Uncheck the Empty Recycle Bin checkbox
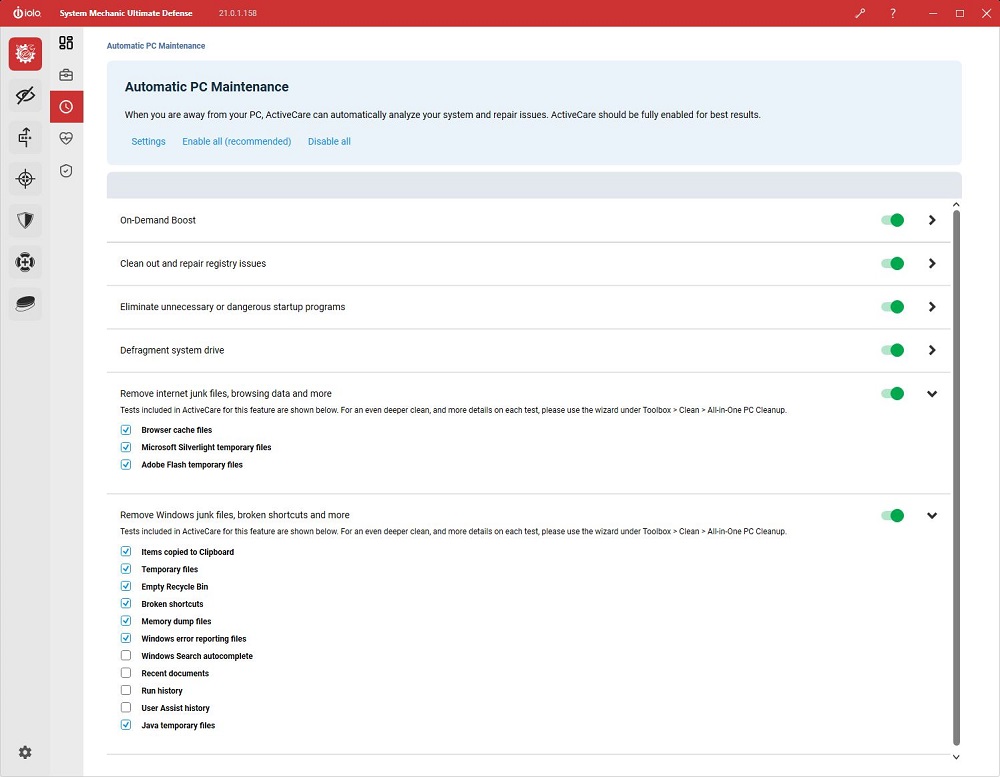The width and height of the screenshot is (1000, 777). pos(126,586)
